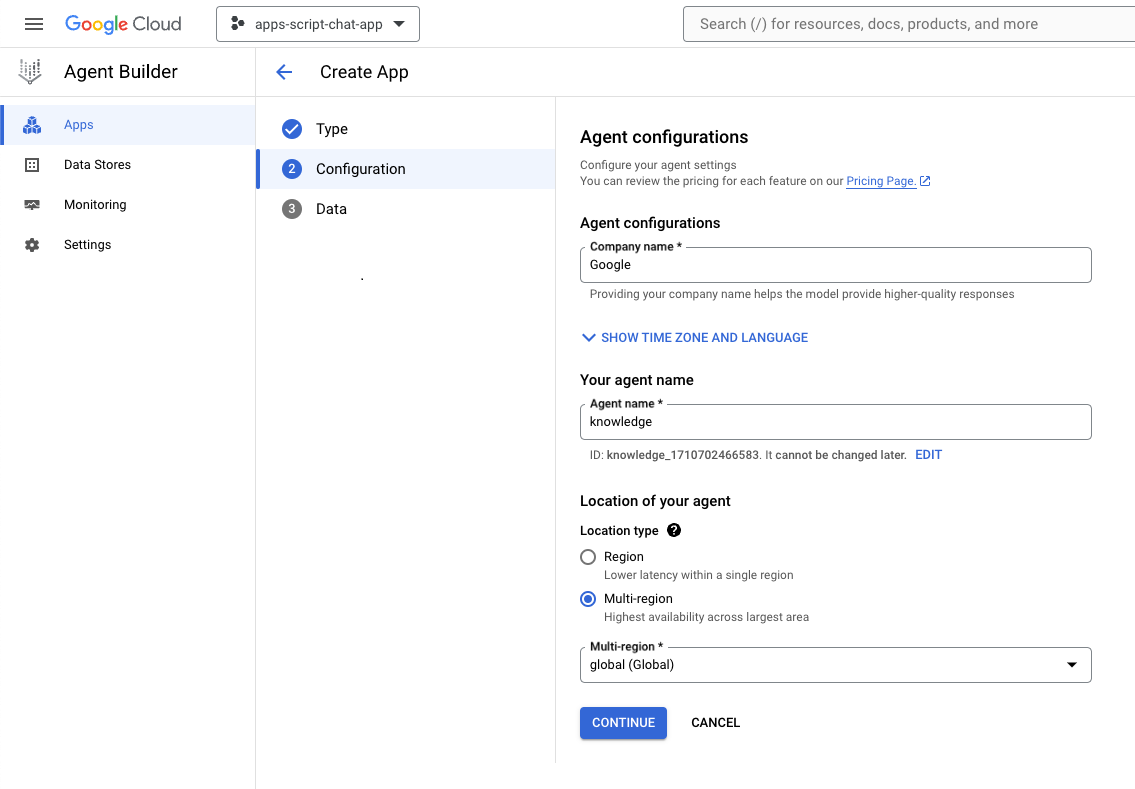Screen dimensions: 1135x789
Task: Expand Show Time Zone and Language
Action: tap(695, 338)
